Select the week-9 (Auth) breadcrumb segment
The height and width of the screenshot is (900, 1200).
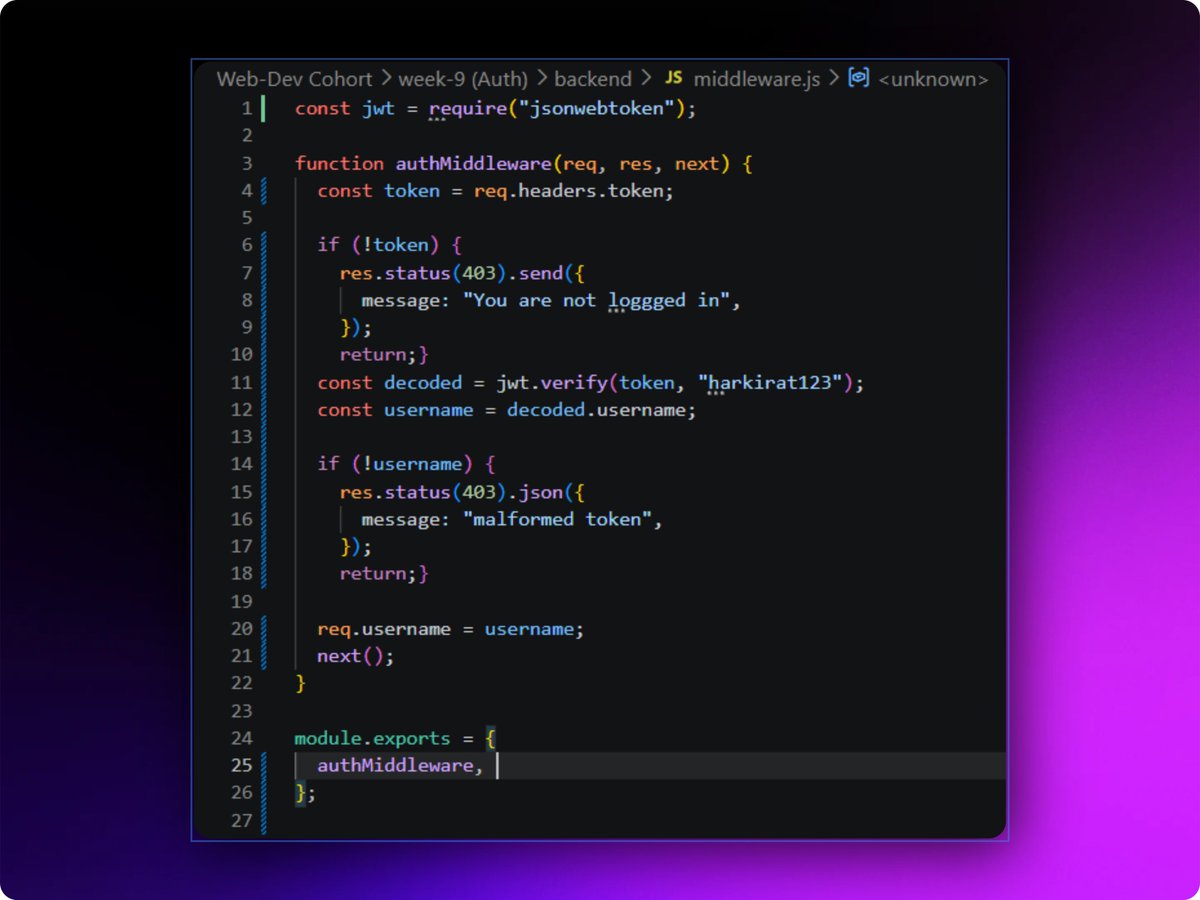464,79
